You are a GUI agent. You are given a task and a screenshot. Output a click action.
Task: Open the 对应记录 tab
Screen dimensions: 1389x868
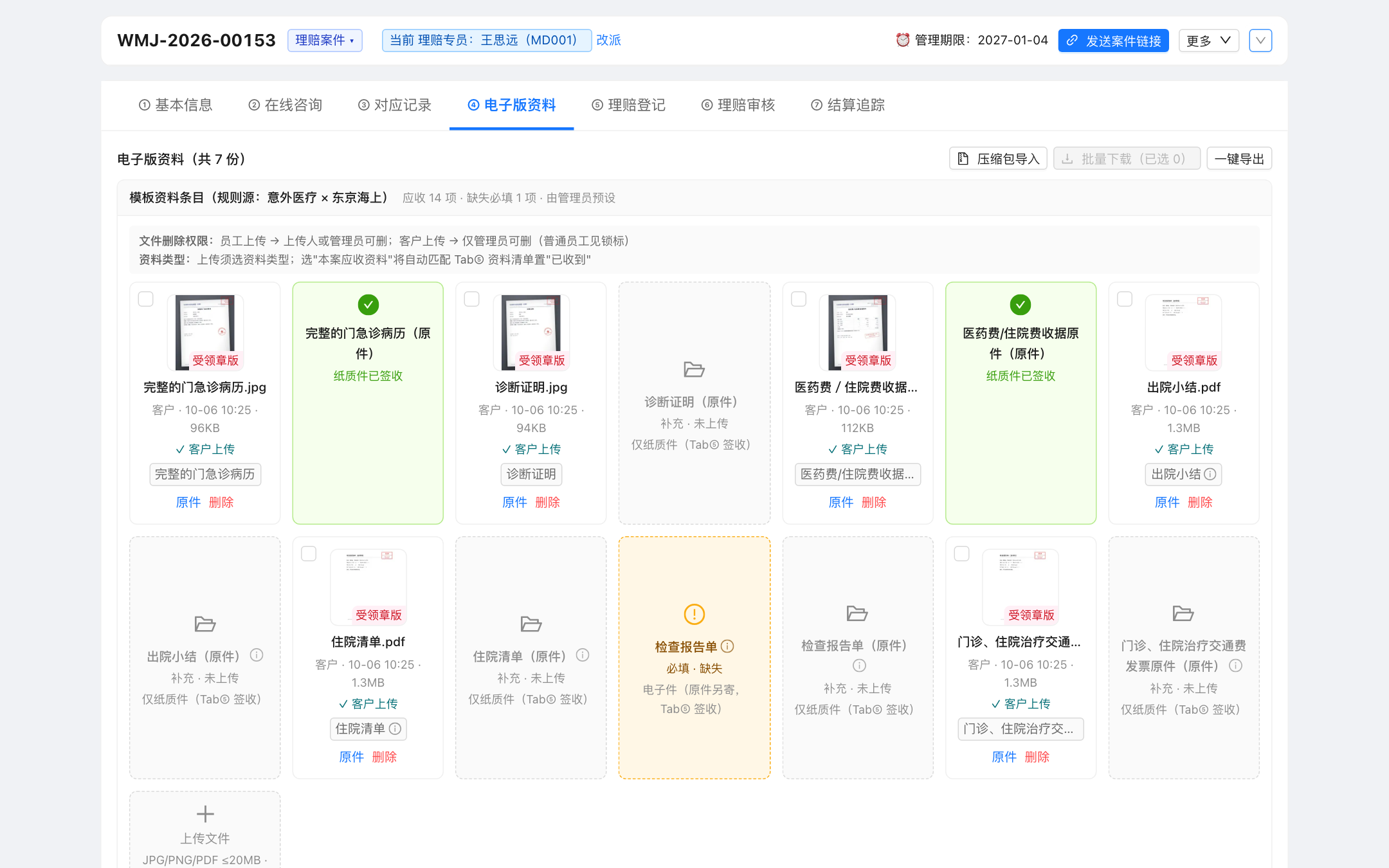click(395, 105)
